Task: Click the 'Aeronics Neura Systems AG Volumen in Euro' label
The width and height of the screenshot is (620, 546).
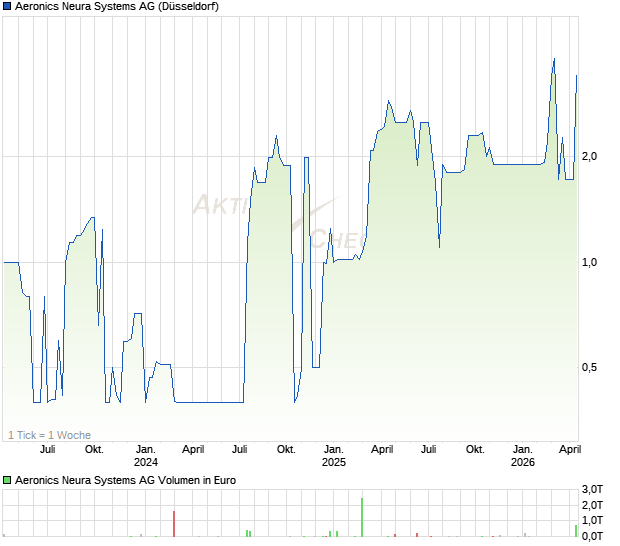Action: [x=125, y=480]
